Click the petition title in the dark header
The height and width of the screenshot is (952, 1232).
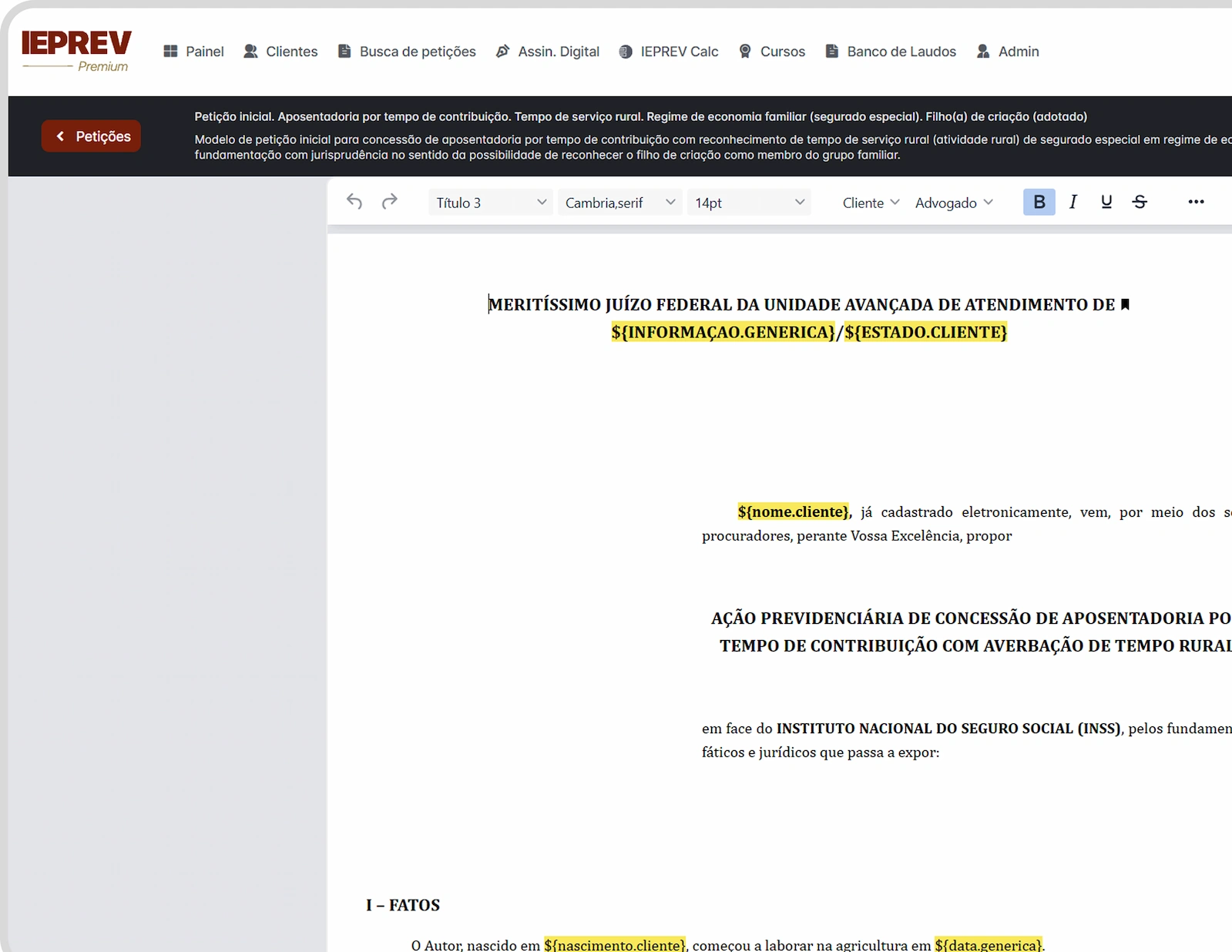[640, 116]
